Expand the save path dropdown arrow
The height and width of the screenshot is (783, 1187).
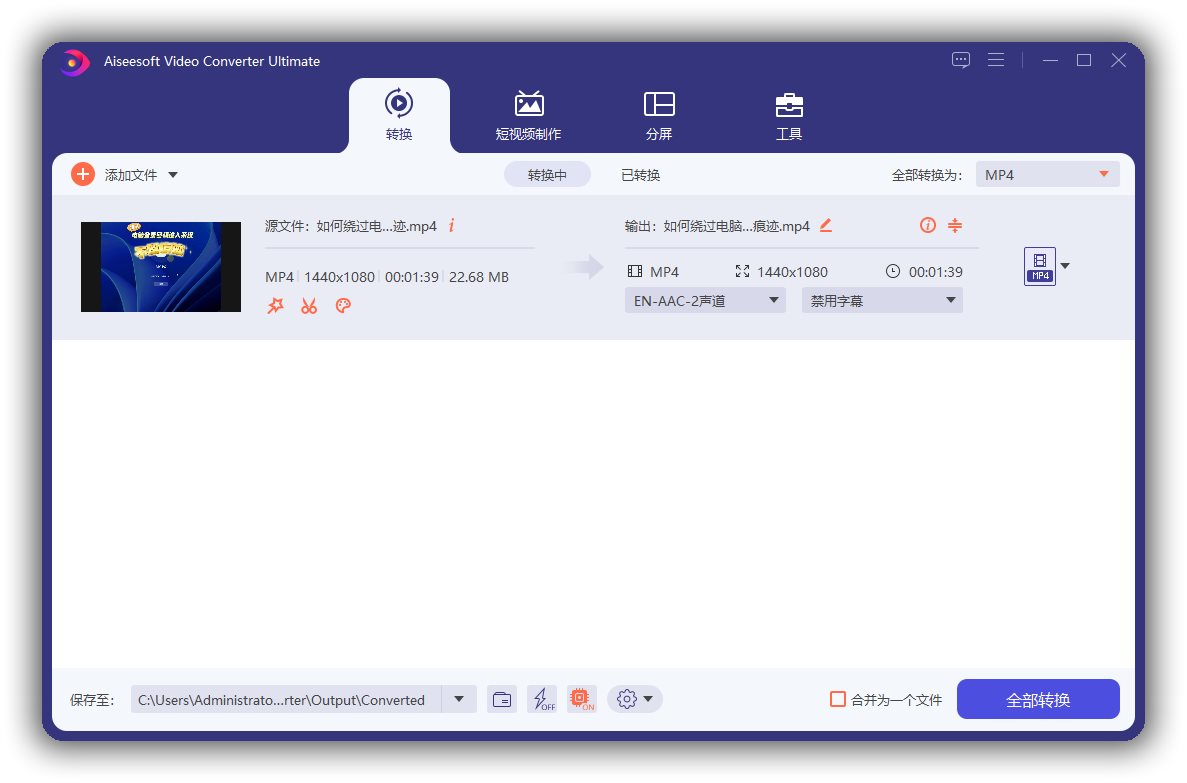coord(459,699)
